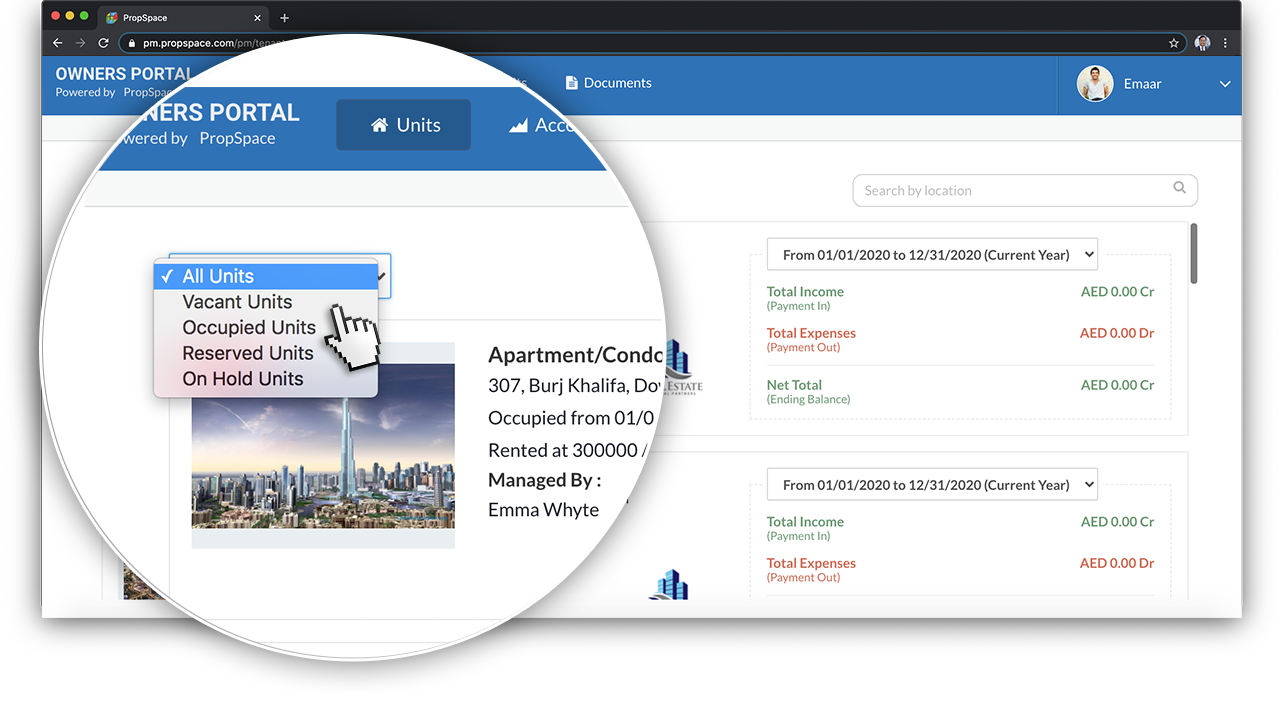
Task: Go back using browser back arrow
Action: click(x=57, y=43)
